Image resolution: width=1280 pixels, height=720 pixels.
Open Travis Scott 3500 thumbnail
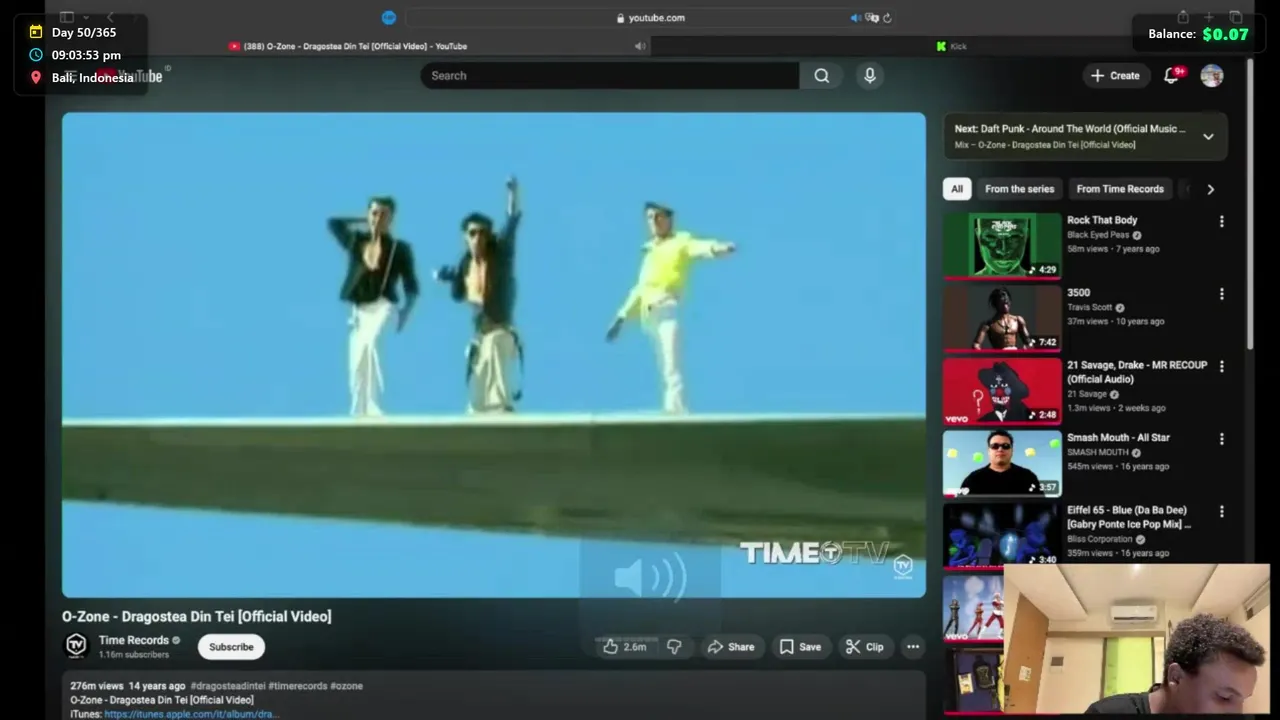(x=1002, y=318)
